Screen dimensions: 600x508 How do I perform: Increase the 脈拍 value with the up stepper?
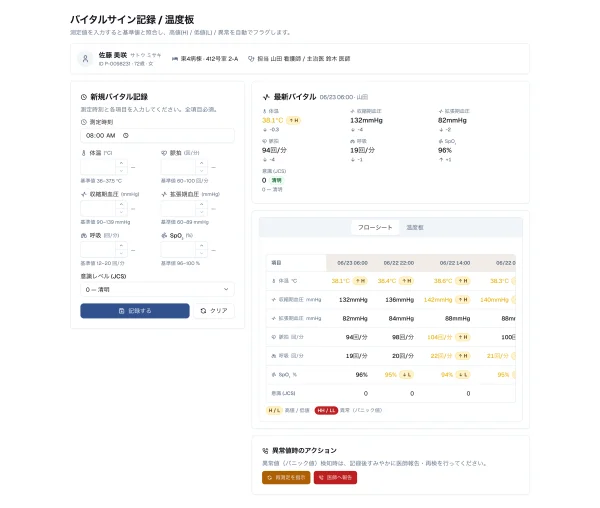pyautogui.click(x=202, y=163)
